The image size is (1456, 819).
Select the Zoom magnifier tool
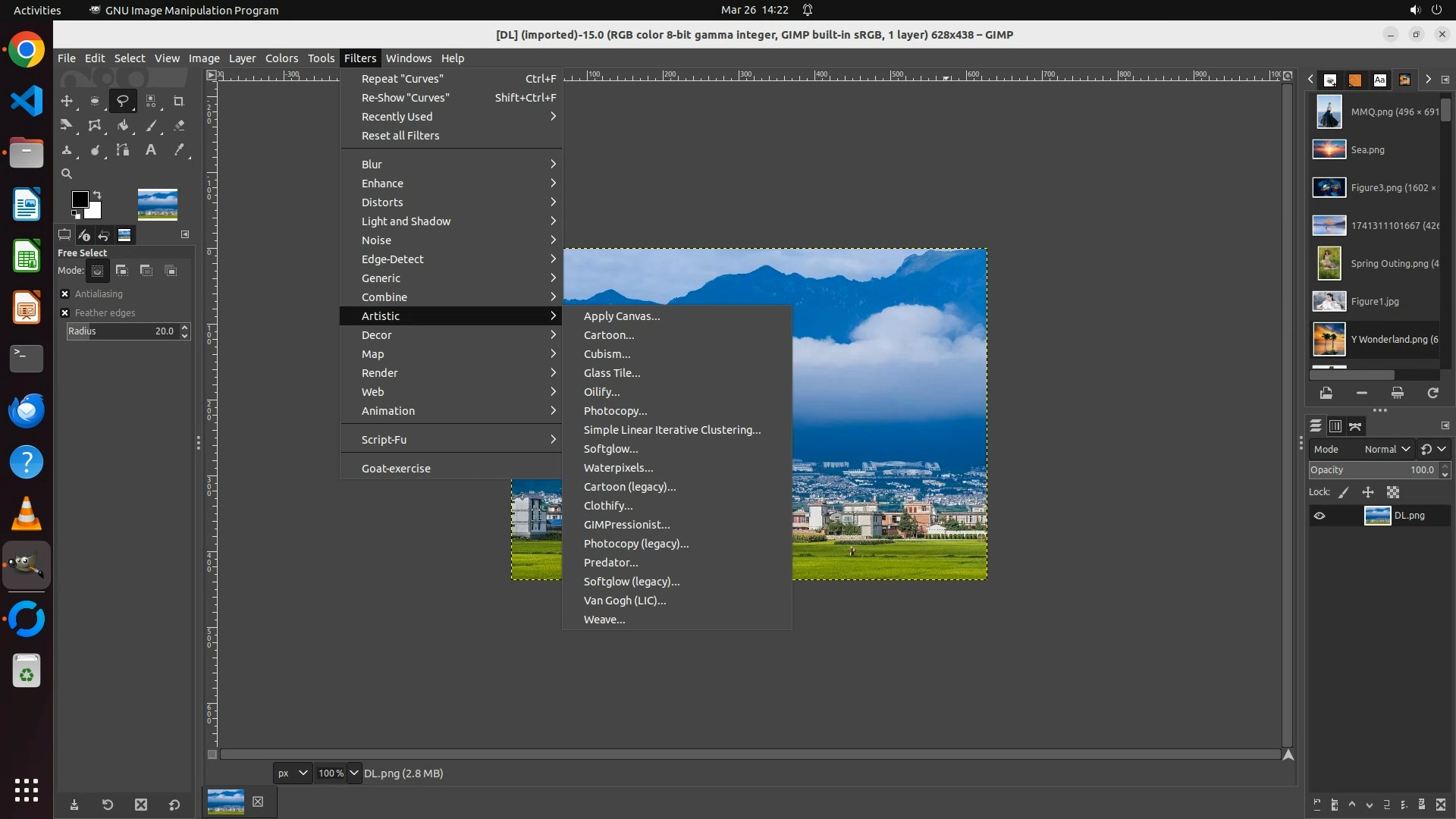[x=67, y=174]
